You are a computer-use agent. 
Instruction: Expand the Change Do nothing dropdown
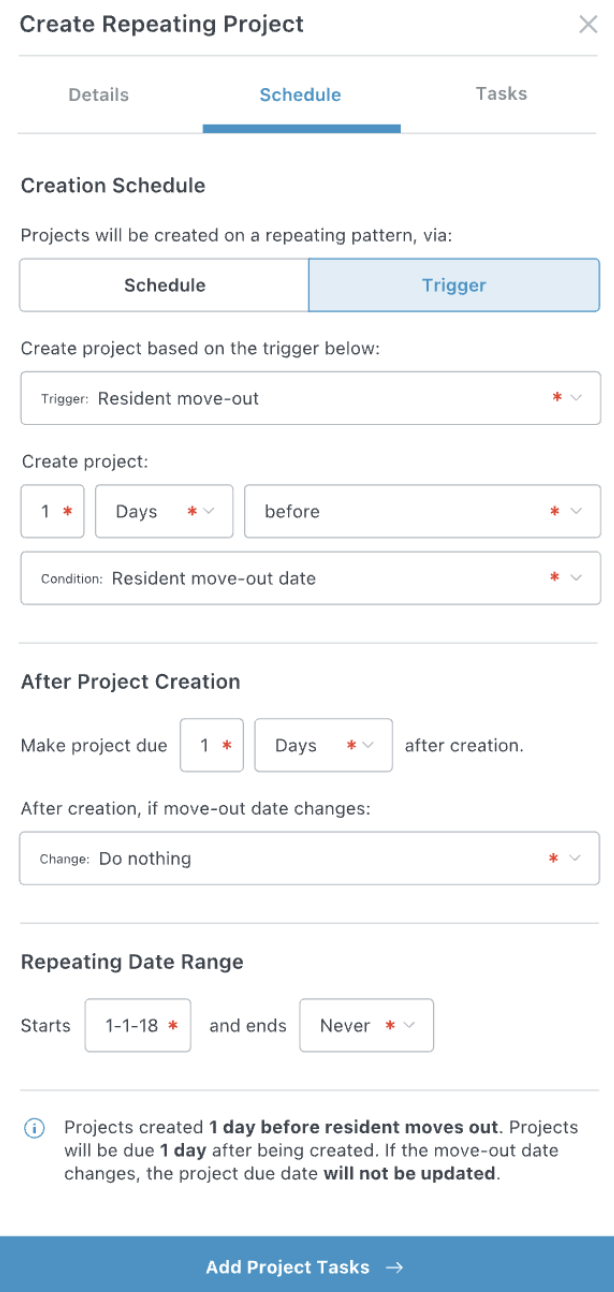310,858
